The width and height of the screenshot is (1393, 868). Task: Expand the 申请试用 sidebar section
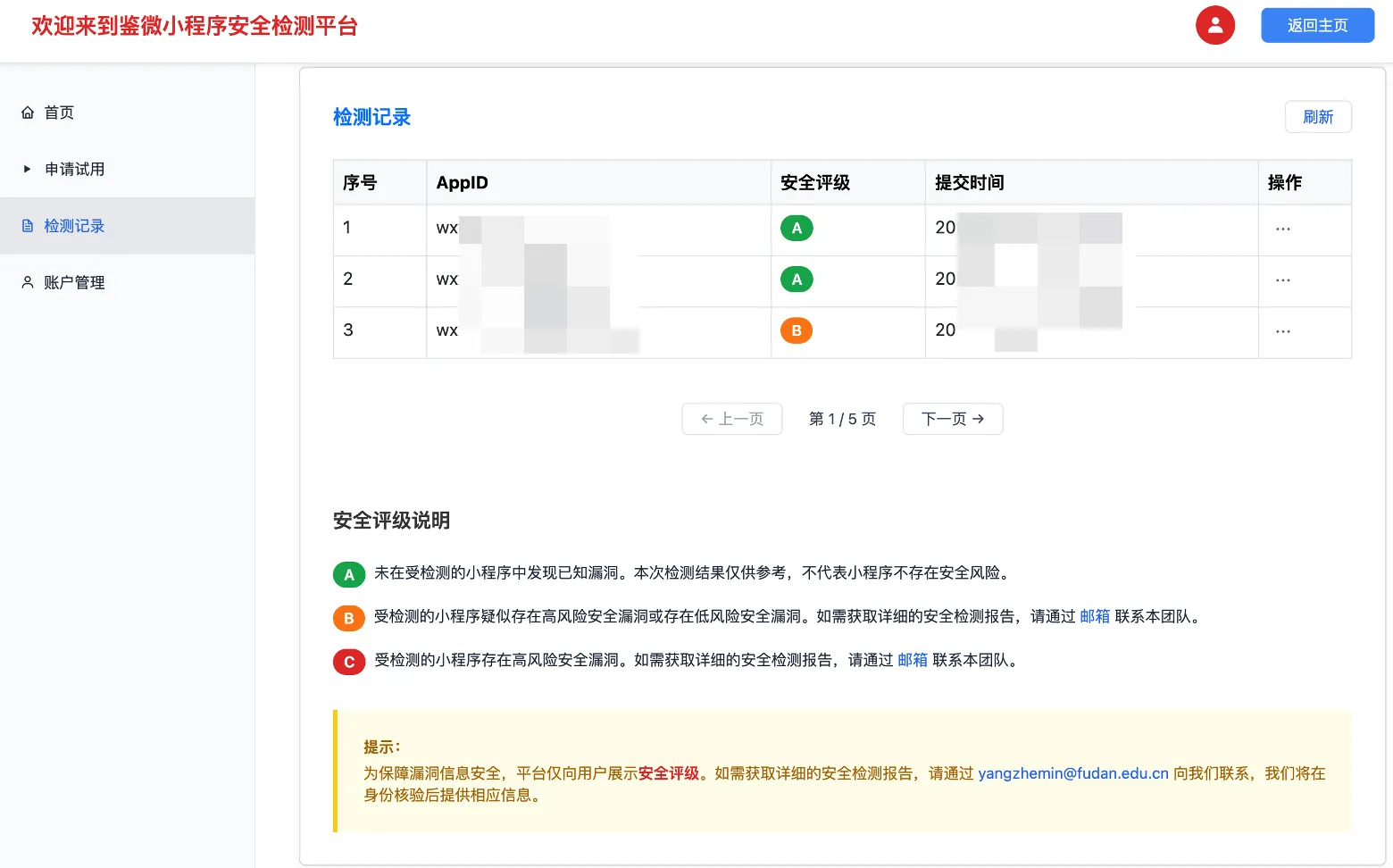[x=74, y=169]
